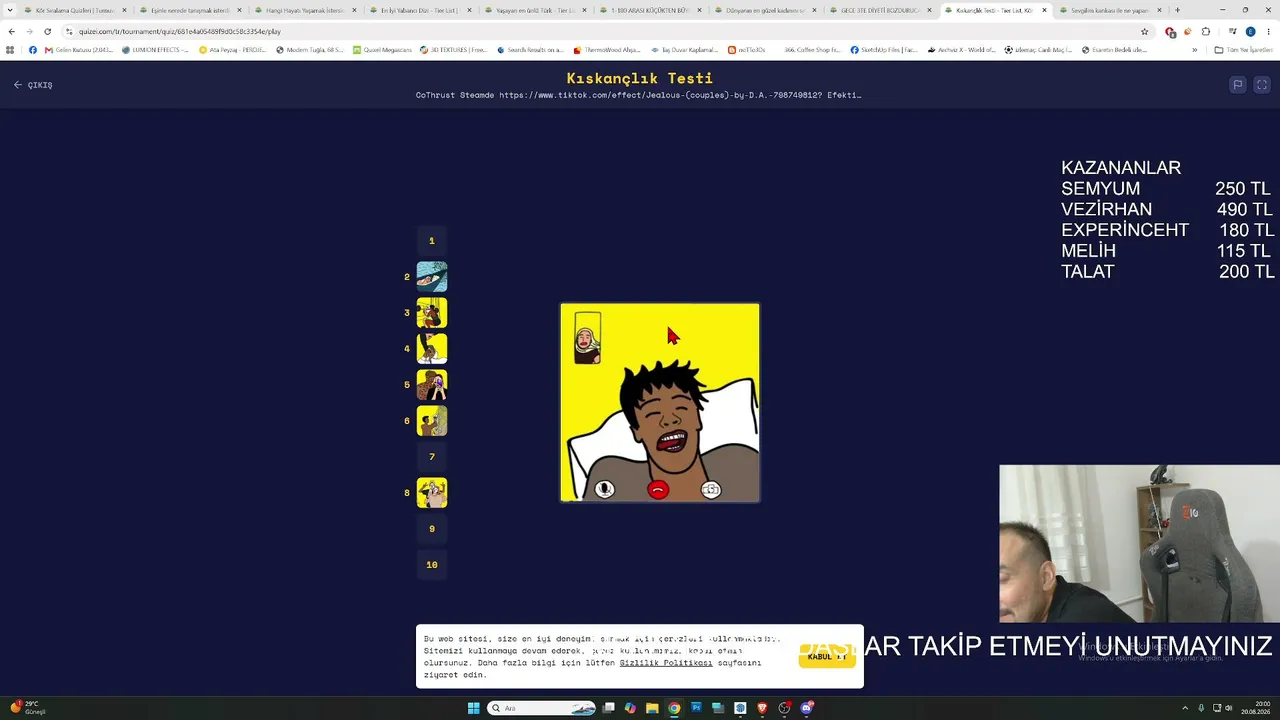Open the browser profile avatar
Screen dimensions: 1280x720
click(1250, 31)
